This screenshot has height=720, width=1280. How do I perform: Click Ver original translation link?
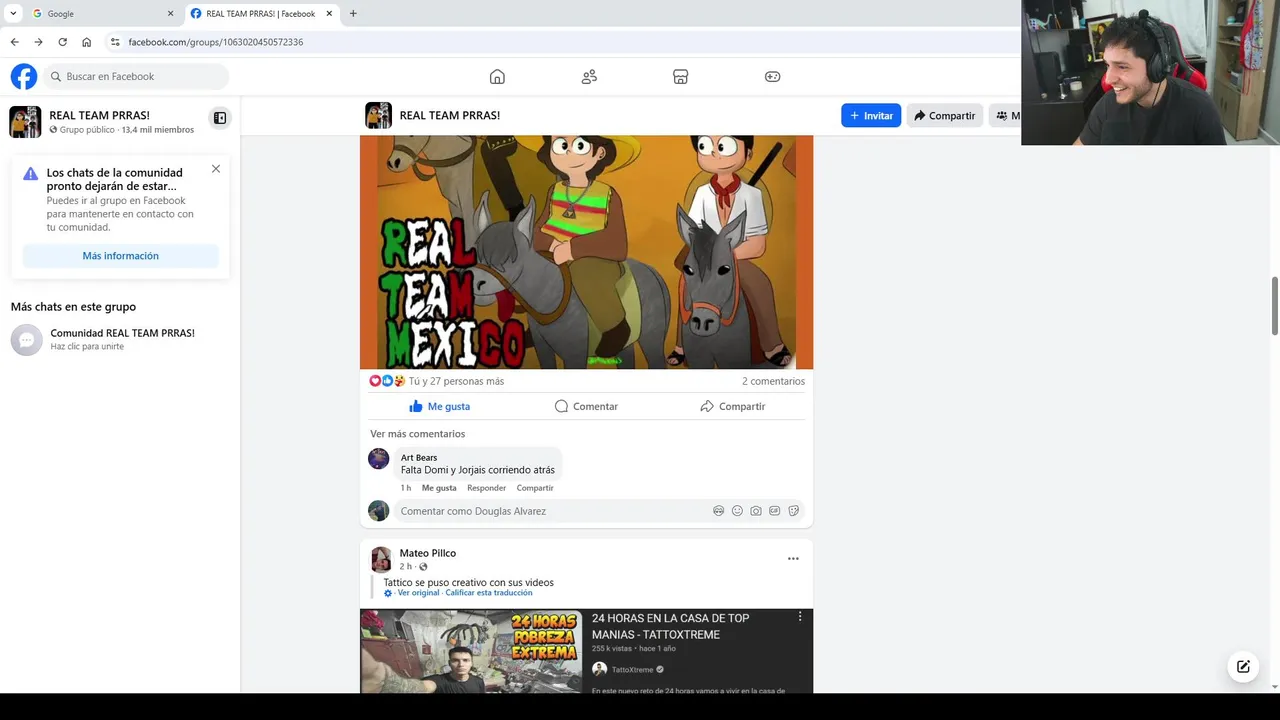point(418,593)
